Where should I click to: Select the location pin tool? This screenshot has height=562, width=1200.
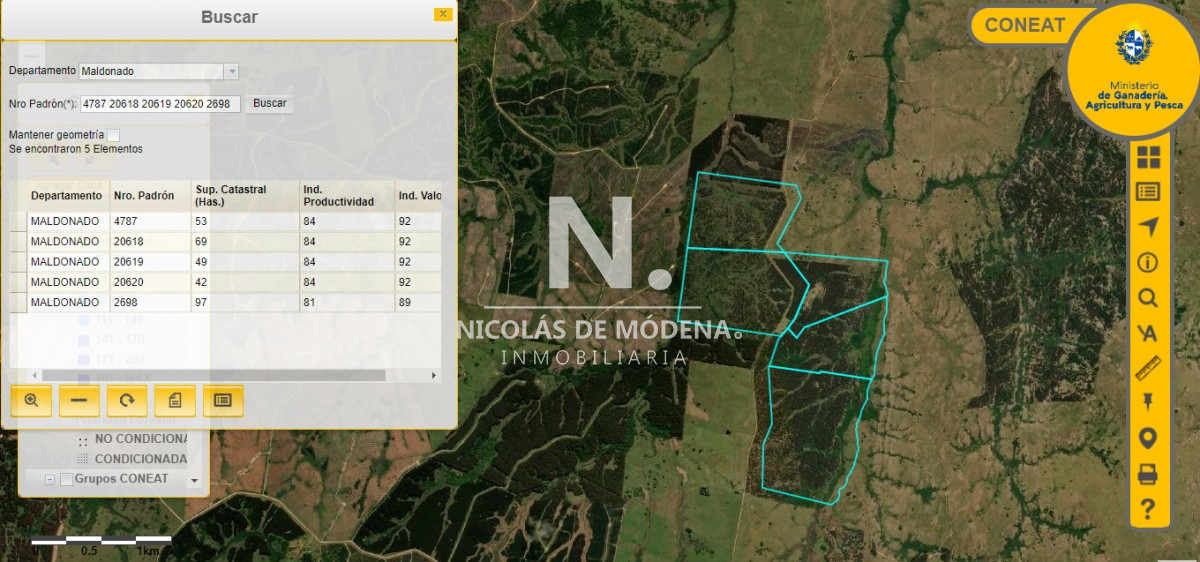point(1148,439)
